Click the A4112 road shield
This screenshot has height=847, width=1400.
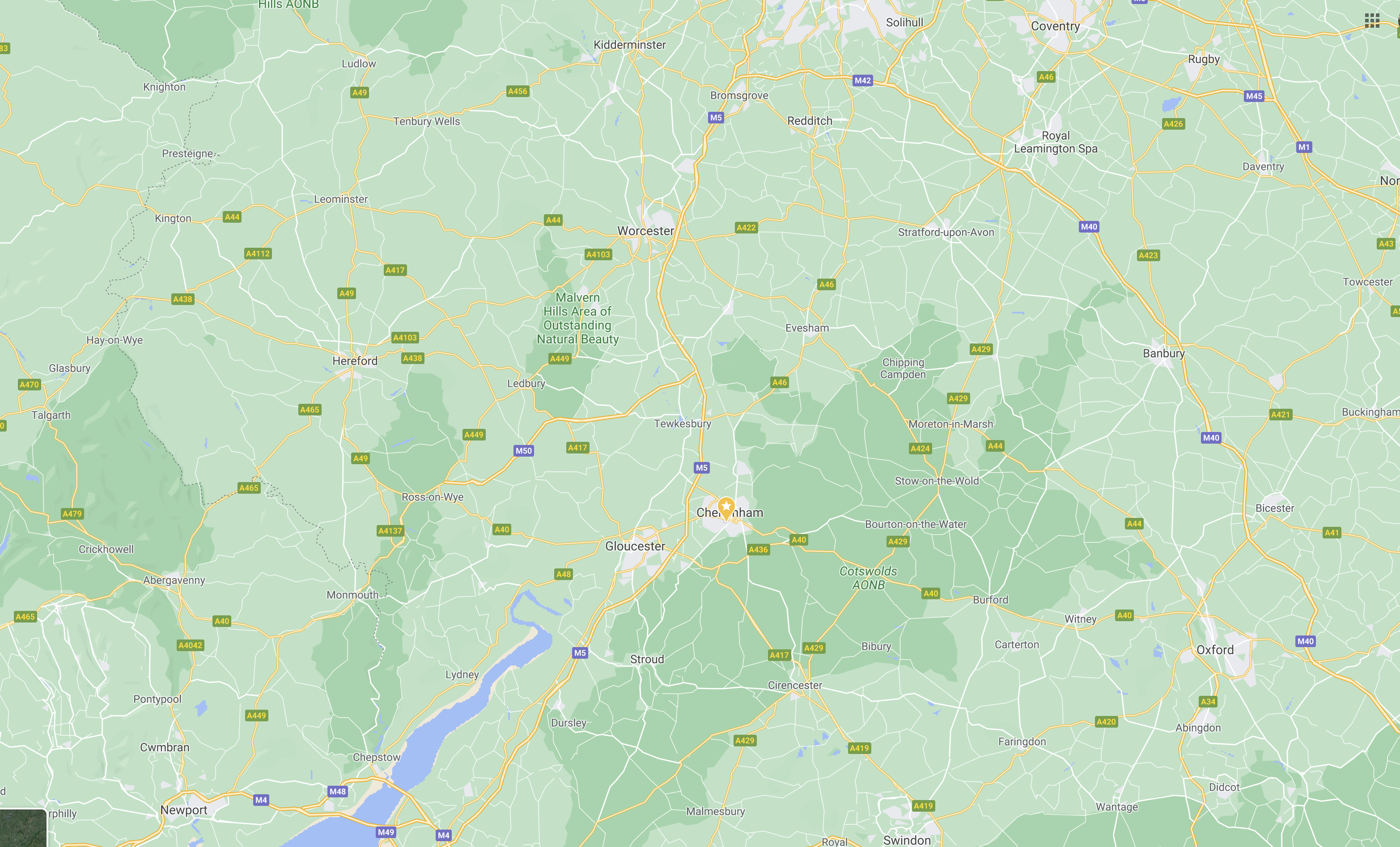pos(258,254)
